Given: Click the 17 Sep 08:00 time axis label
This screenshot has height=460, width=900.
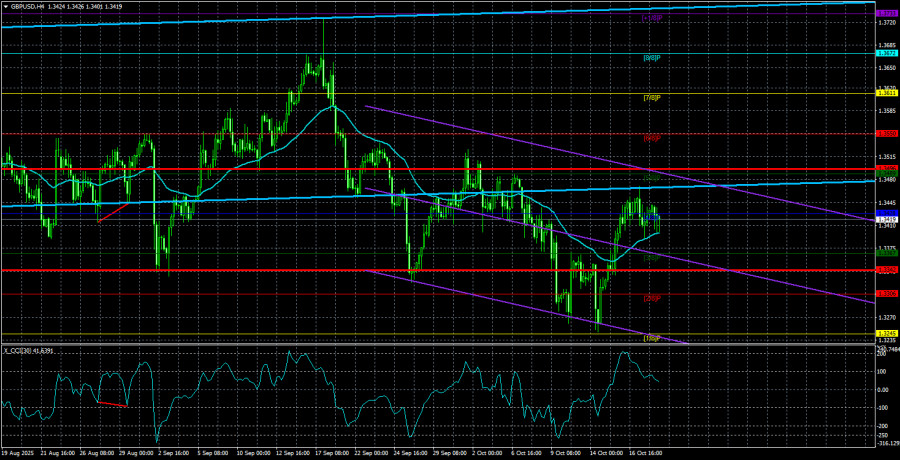Looking at the screenshot, I should tap(332, 452).
